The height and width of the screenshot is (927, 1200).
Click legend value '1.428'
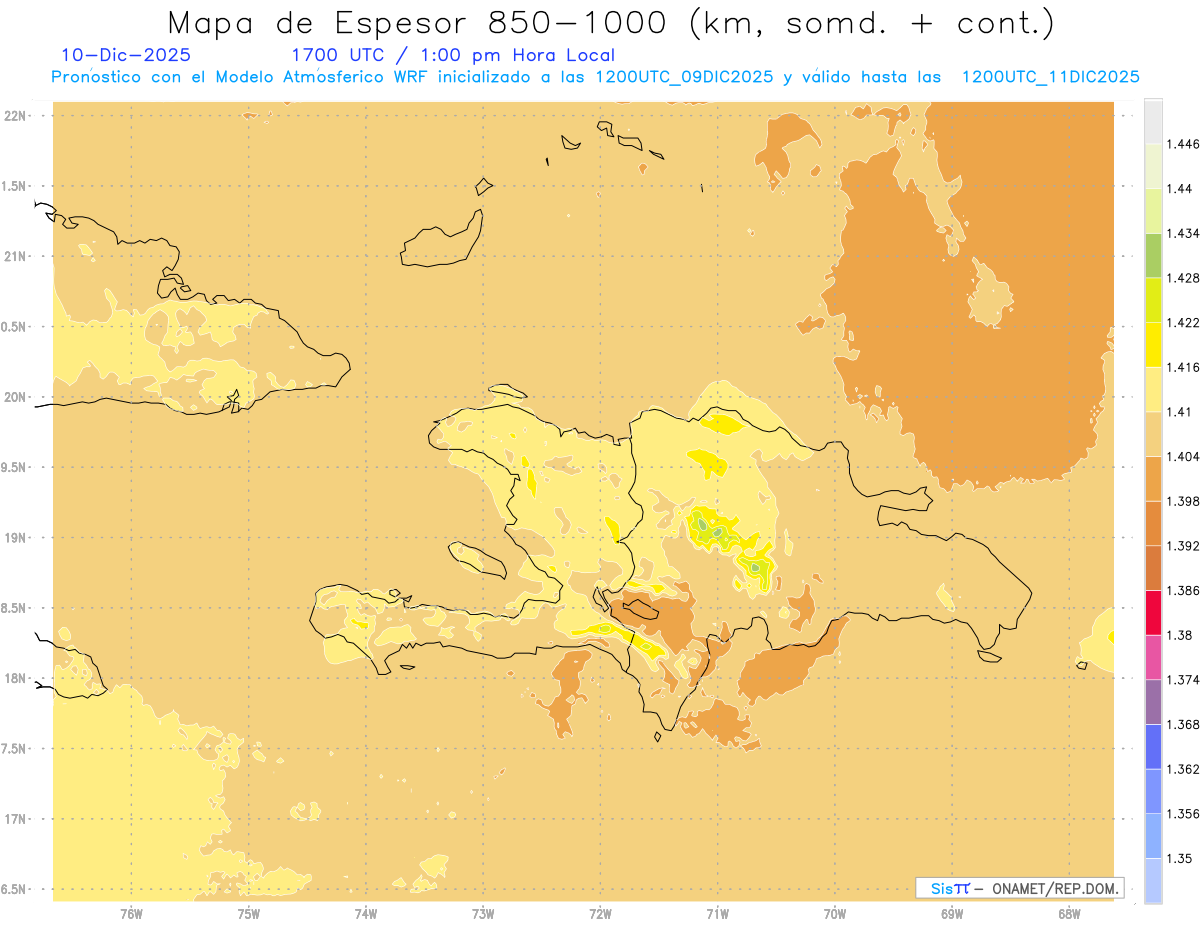pos(1184,278)
